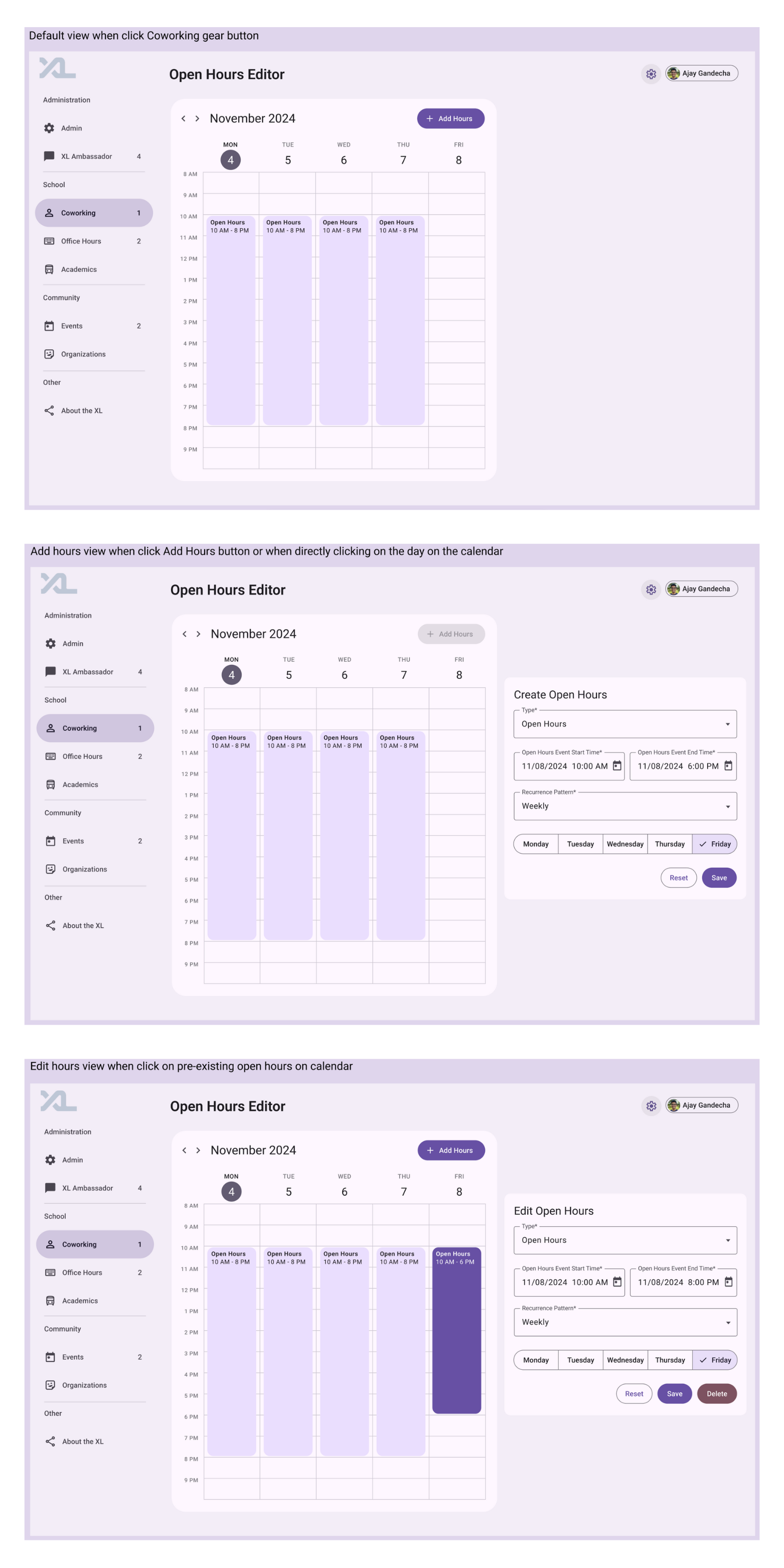Click previous week chevron in the Edit hours view calendar
784x1568 pixels.
(185, 1150)
